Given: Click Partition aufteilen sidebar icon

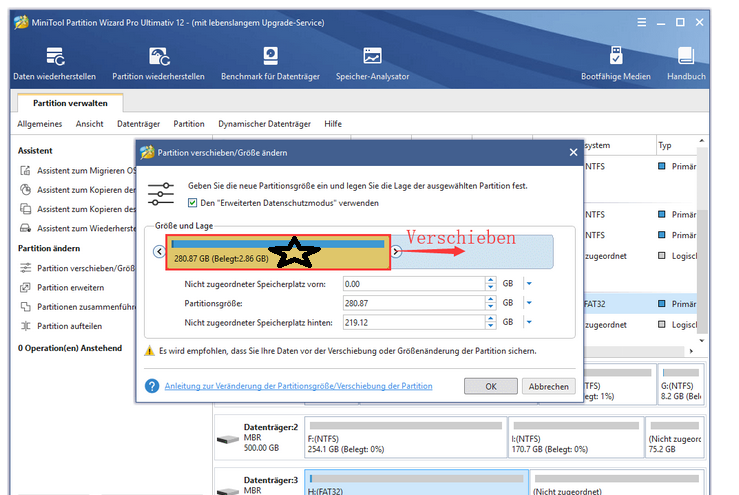Looking at the screenshot, I should [25, 326].
